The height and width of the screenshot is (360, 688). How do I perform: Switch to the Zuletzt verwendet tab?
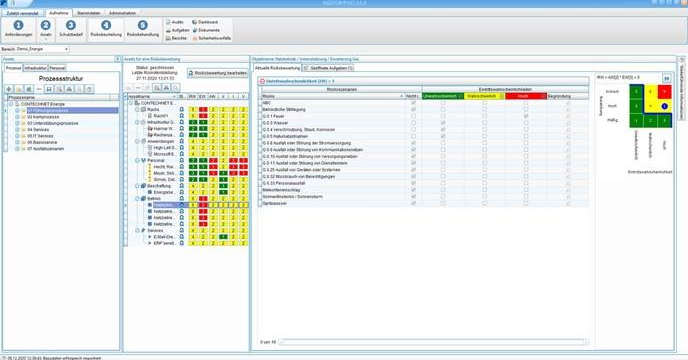(x=22, y=13)
